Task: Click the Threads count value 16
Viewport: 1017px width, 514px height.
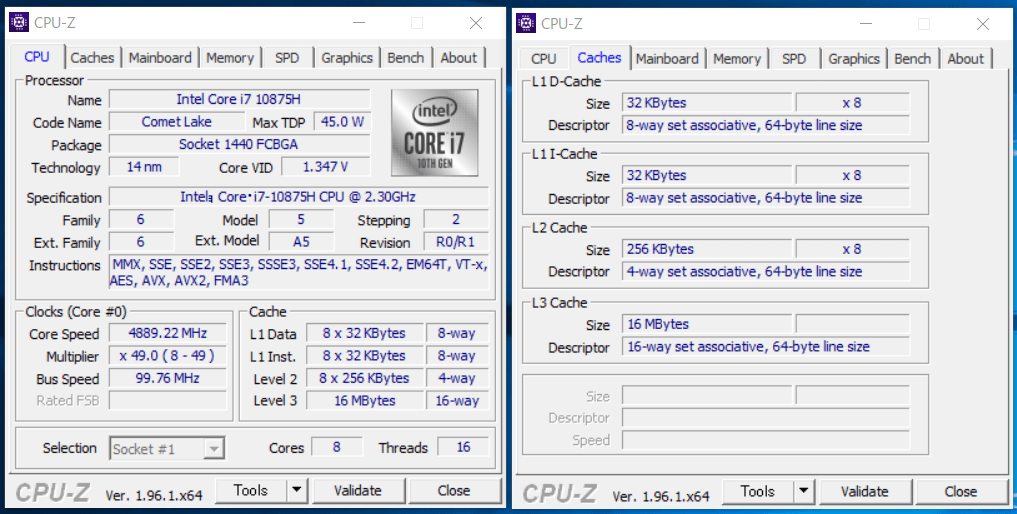Action: pos(463,447)
